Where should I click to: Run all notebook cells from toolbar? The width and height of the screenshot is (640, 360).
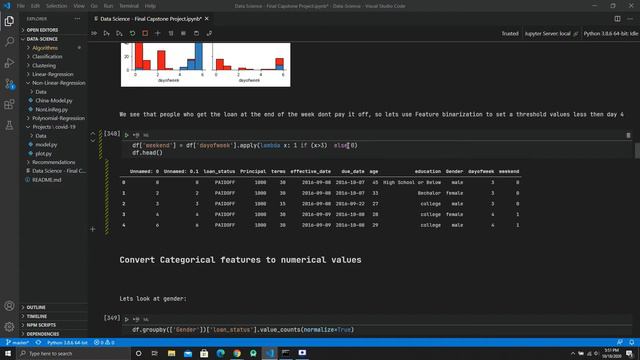(94, 33)
